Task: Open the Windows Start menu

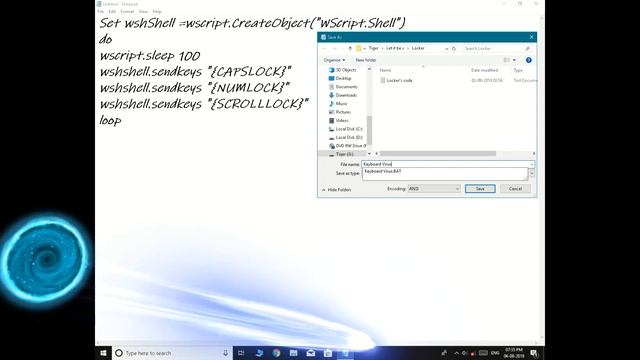Action: [x=104, y=353]
